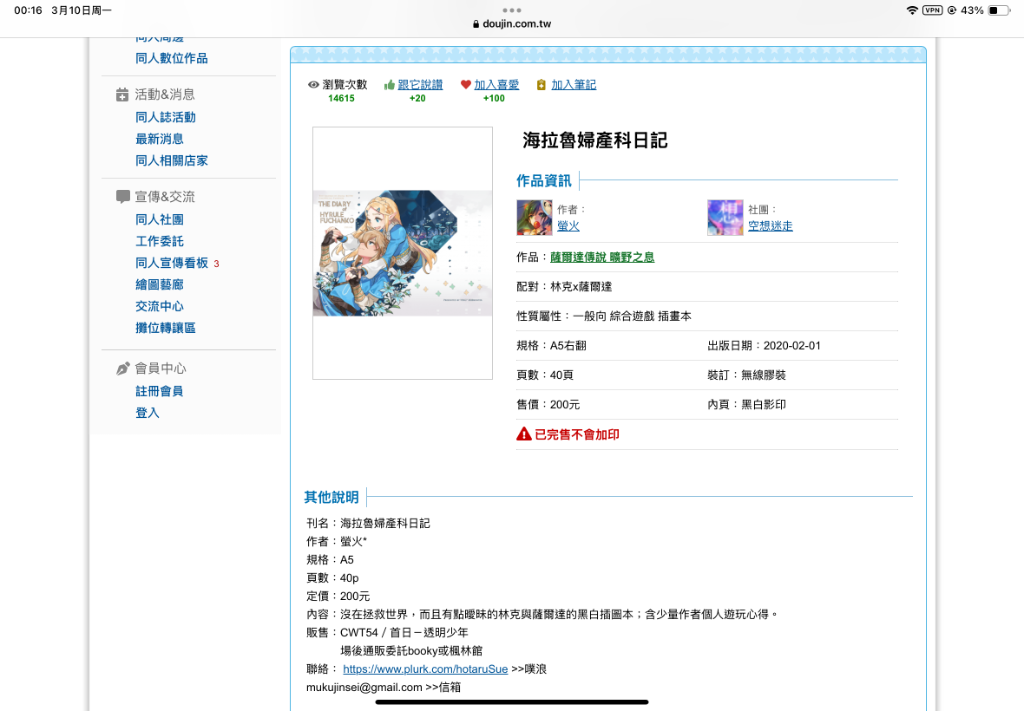The height and width of the screenshot is (711, 1024).
Task: Open the plurk.com/hotaruSue link
Action: pyautogui.click(x=425, y=669)
